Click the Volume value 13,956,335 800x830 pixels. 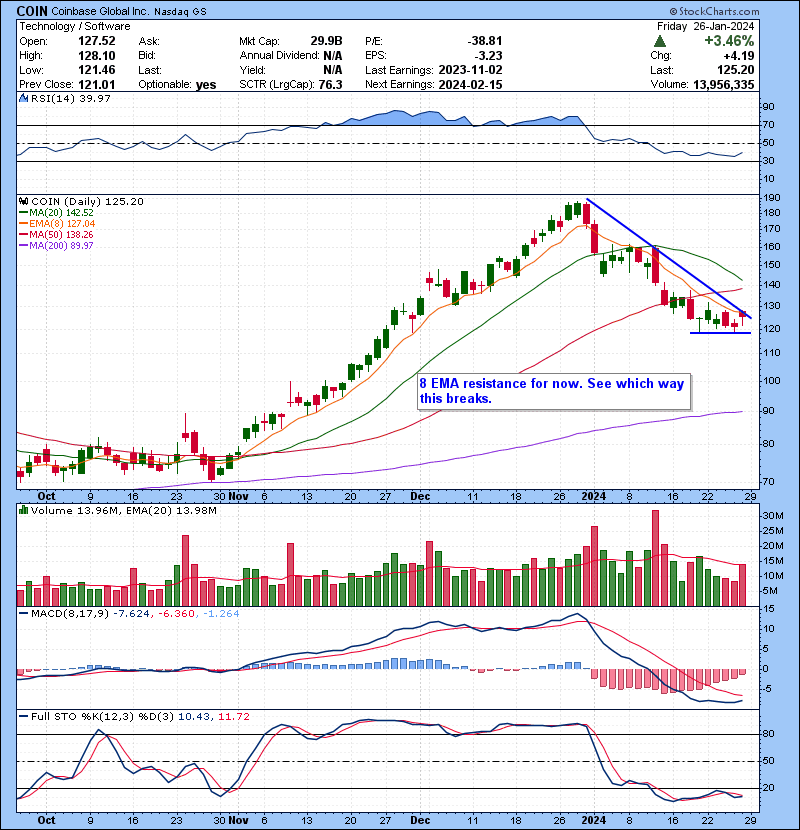click(x=723, y=85)
